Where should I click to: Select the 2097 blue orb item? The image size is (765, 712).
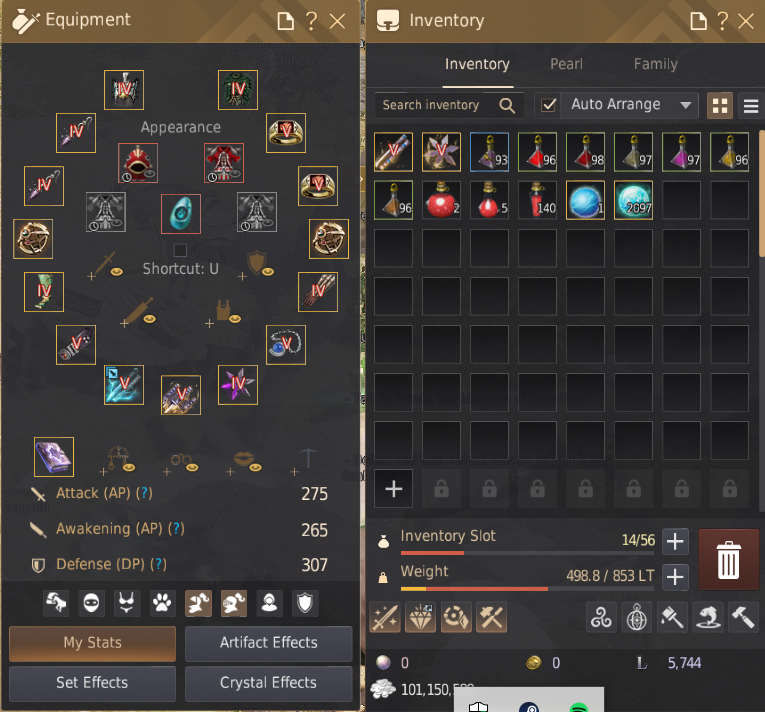(633, 200)
